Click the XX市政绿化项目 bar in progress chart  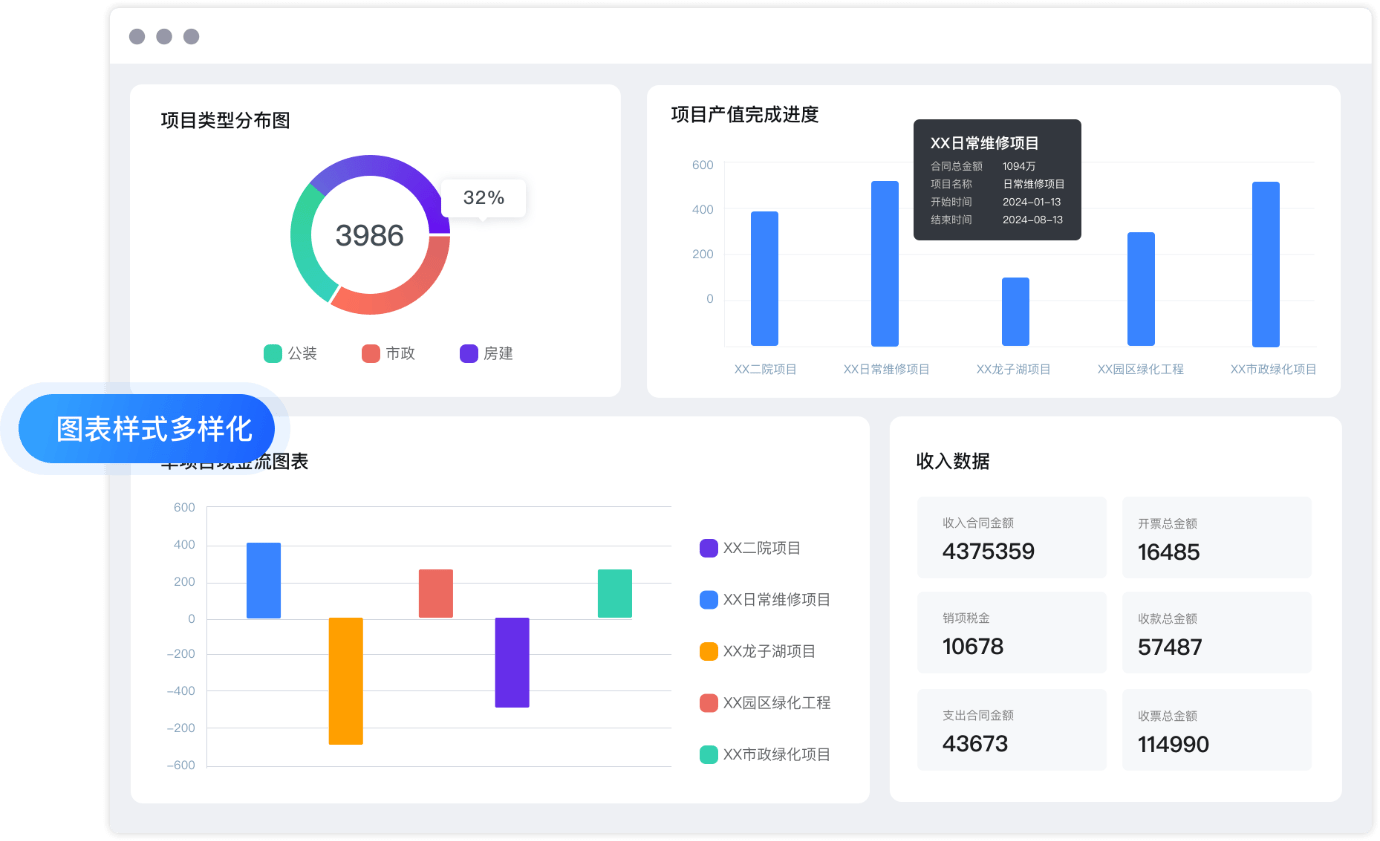(x=1265, y=264)
